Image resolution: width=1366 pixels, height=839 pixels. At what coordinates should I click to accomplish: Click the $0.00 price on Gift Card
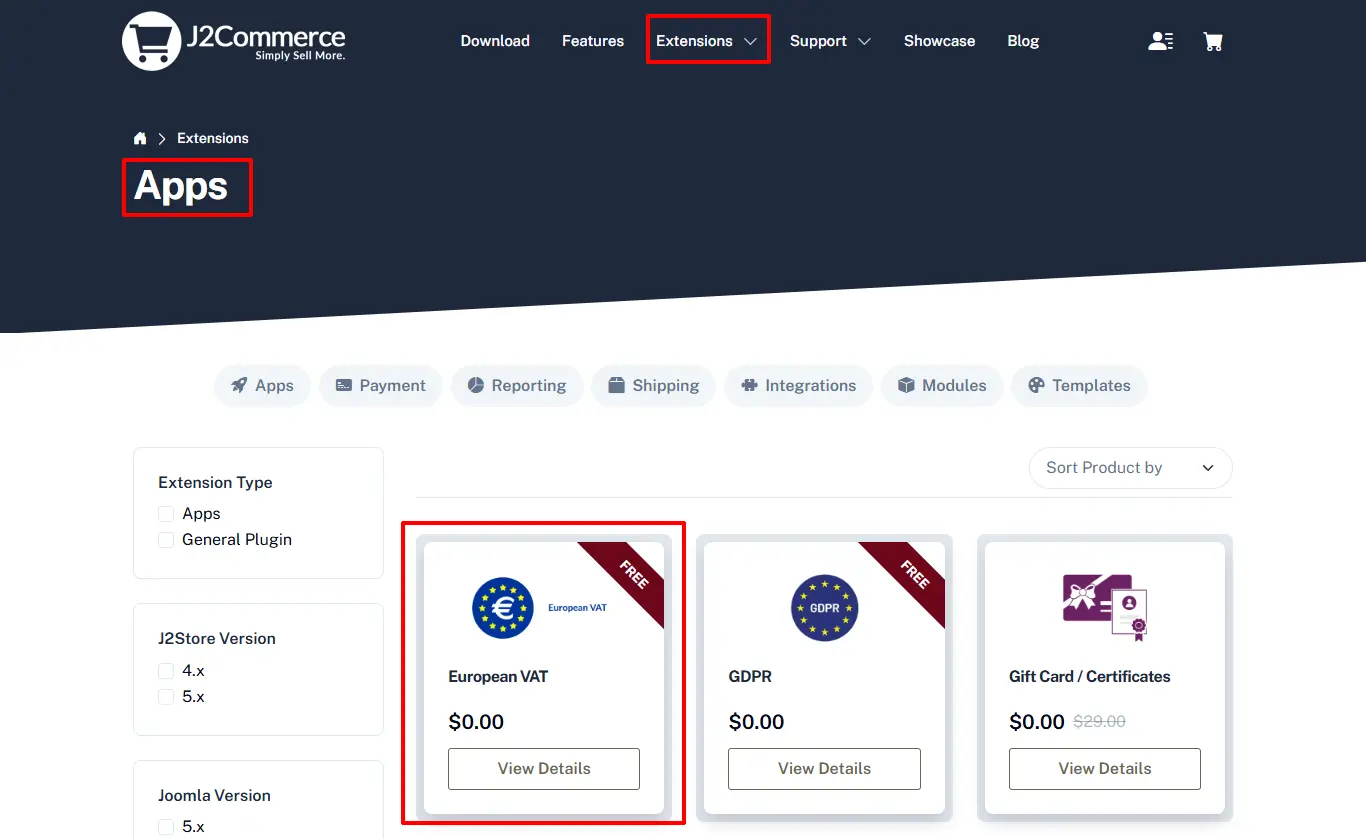point(1037,722)
